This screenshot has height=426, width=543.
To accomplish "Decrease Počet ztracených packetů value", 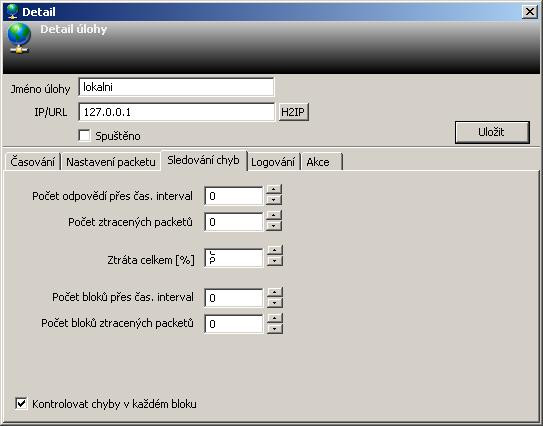I will coord(274,226).
